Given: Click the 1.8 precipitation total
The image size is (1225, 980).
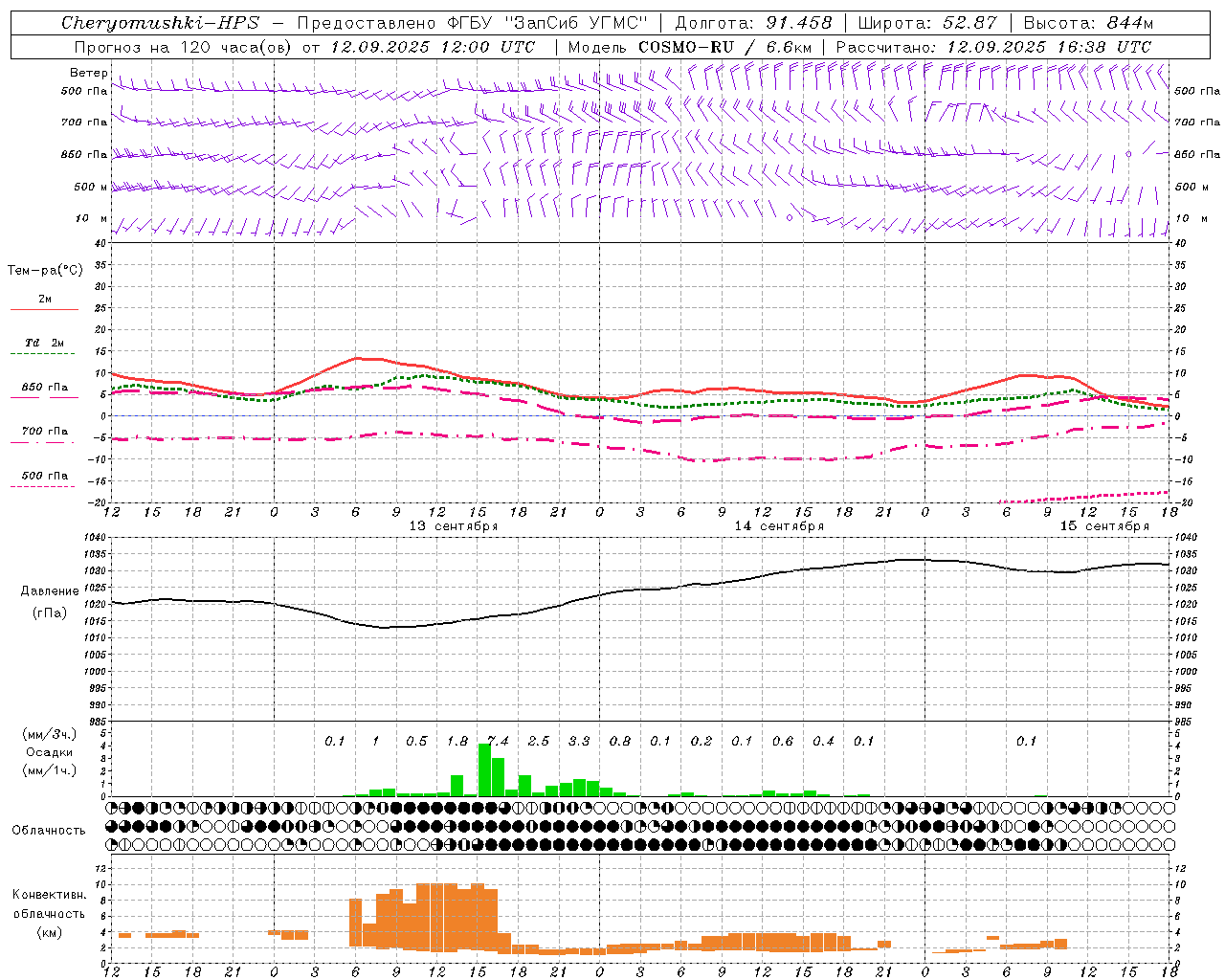Looking at the screenshot, I should pos(457,741).
